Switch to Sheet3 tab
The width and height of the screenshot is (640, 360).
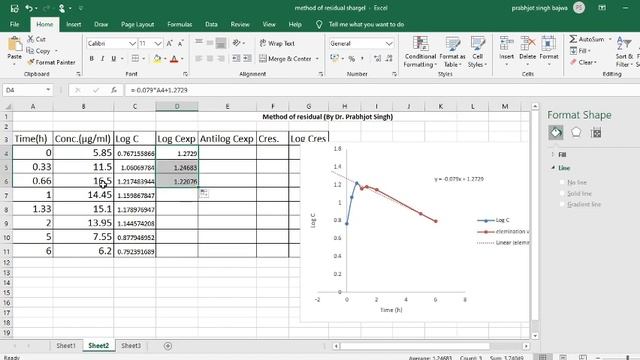pos(131,346)
